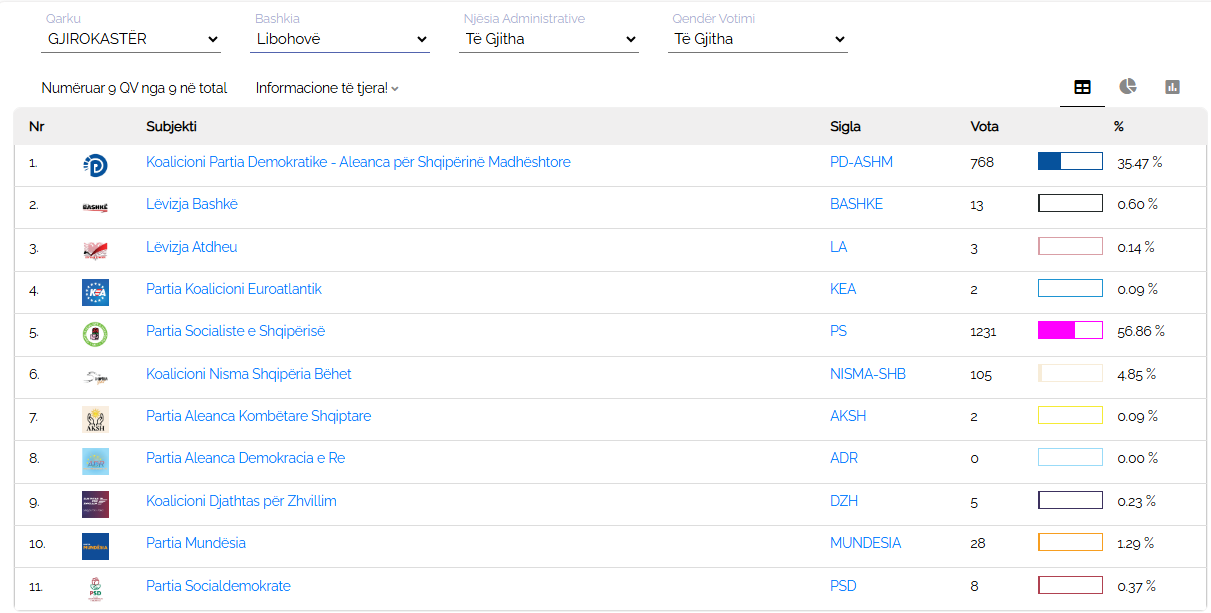Click the Lëvizja Bashkë logo
The width and height of the screenshot is (1211, 613).
[95, 207]
